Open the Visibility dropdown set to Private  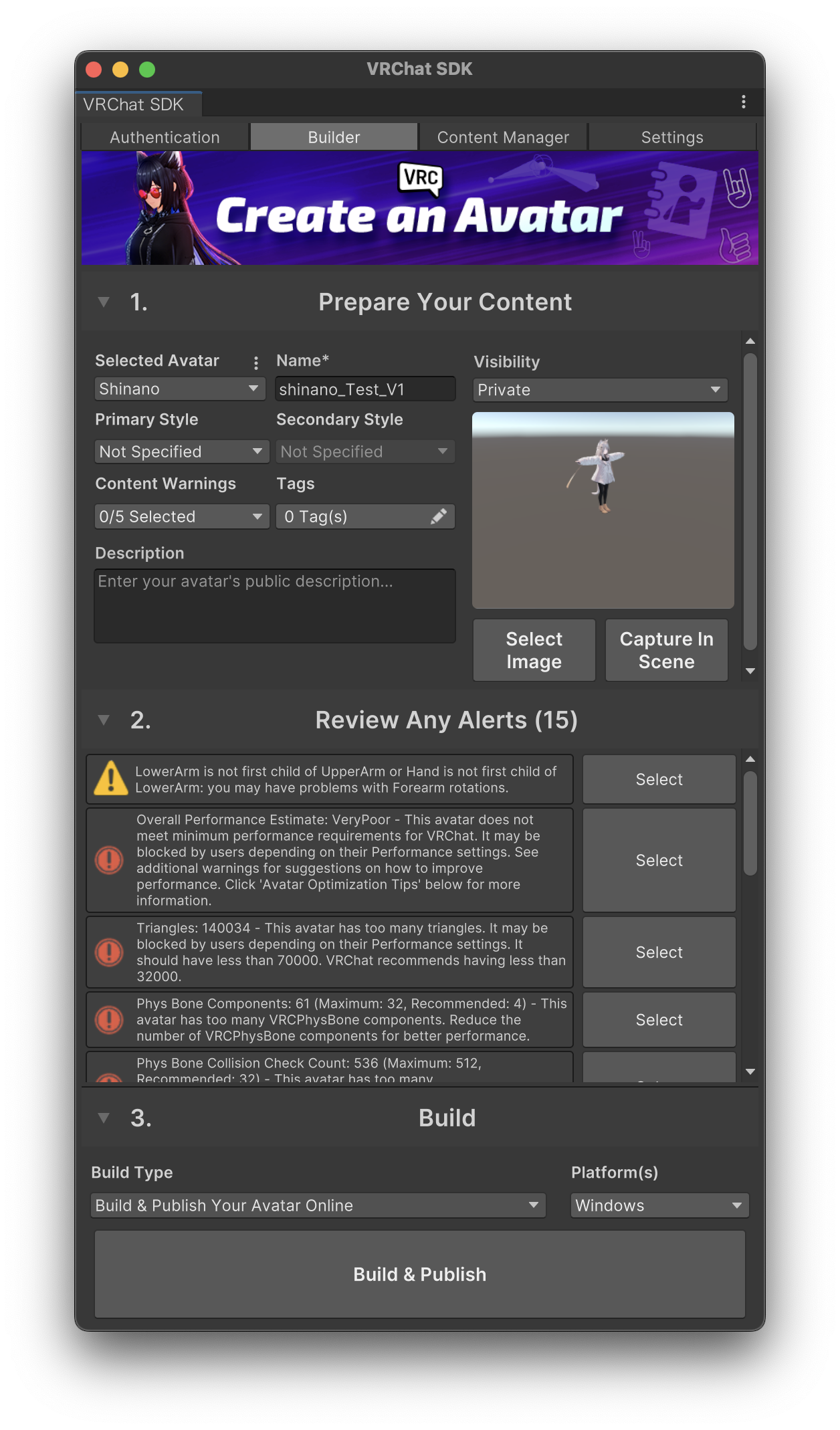pos(600,390)
